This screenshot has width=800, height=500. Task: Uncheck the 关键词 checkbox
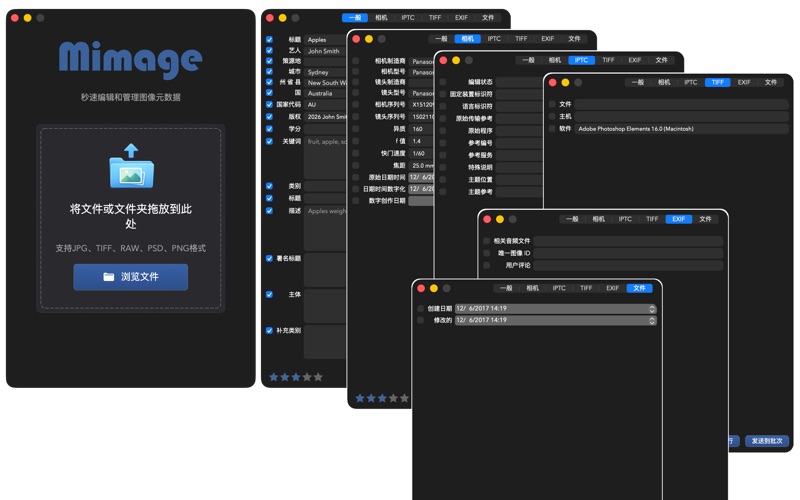tap(269, 141)
